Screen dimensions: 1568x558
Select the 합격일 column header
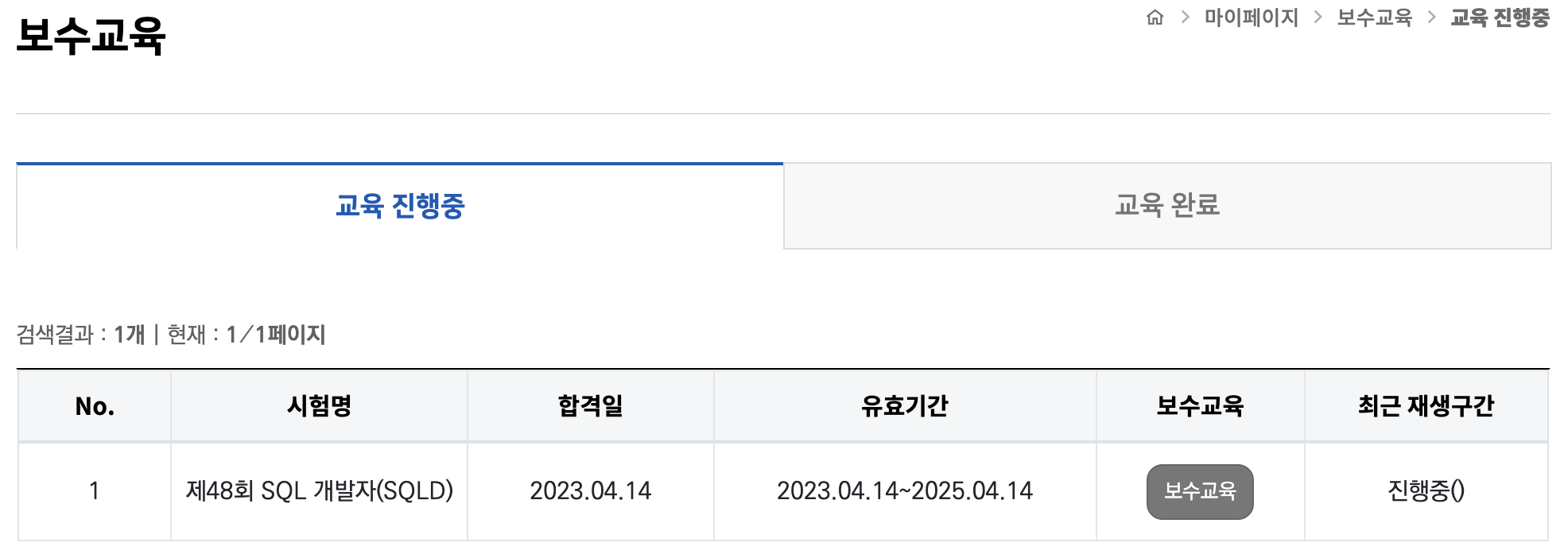point(590,405)
